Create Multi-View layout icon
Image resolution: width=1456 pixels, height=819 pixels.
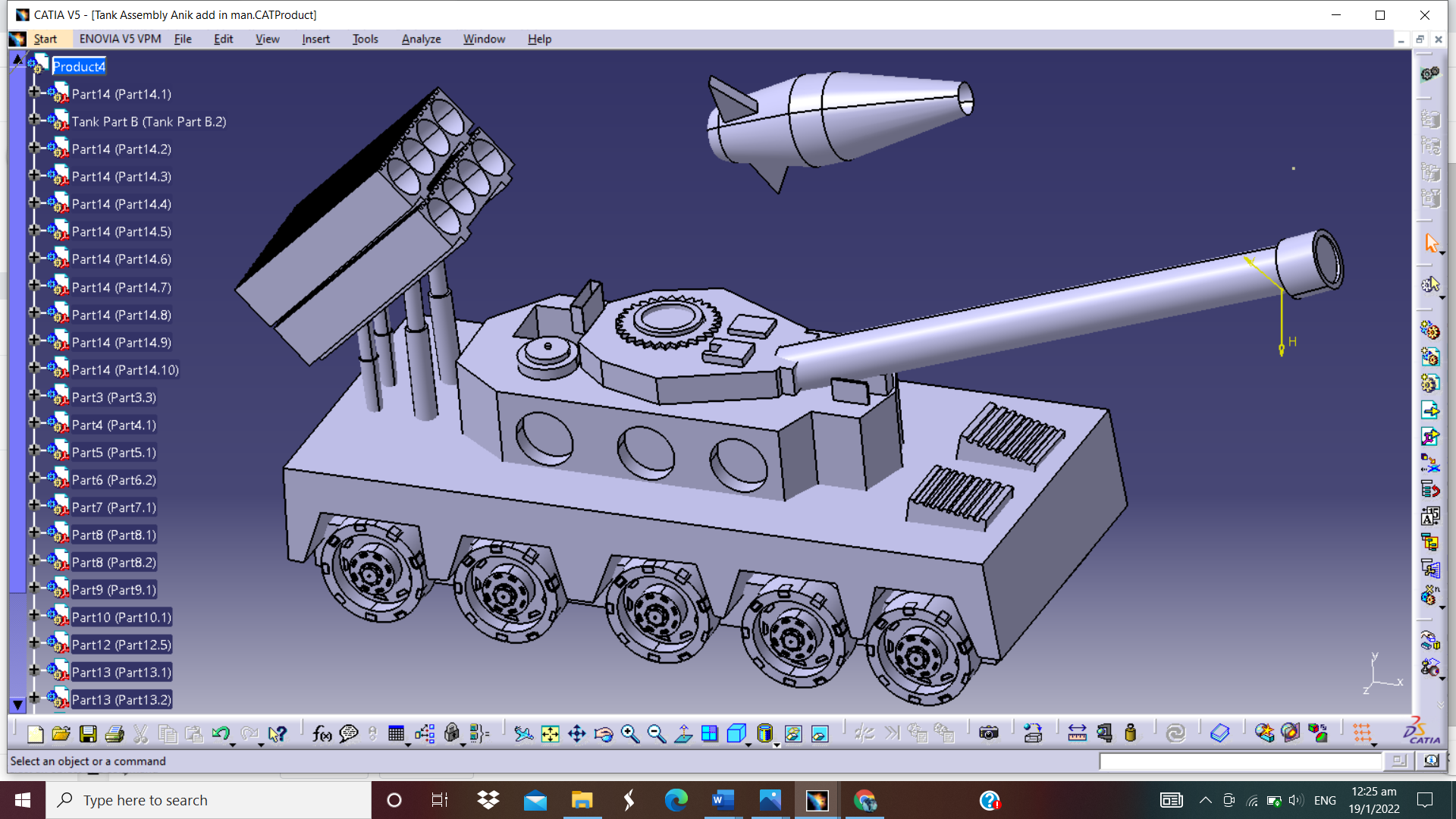click(709, 733)
